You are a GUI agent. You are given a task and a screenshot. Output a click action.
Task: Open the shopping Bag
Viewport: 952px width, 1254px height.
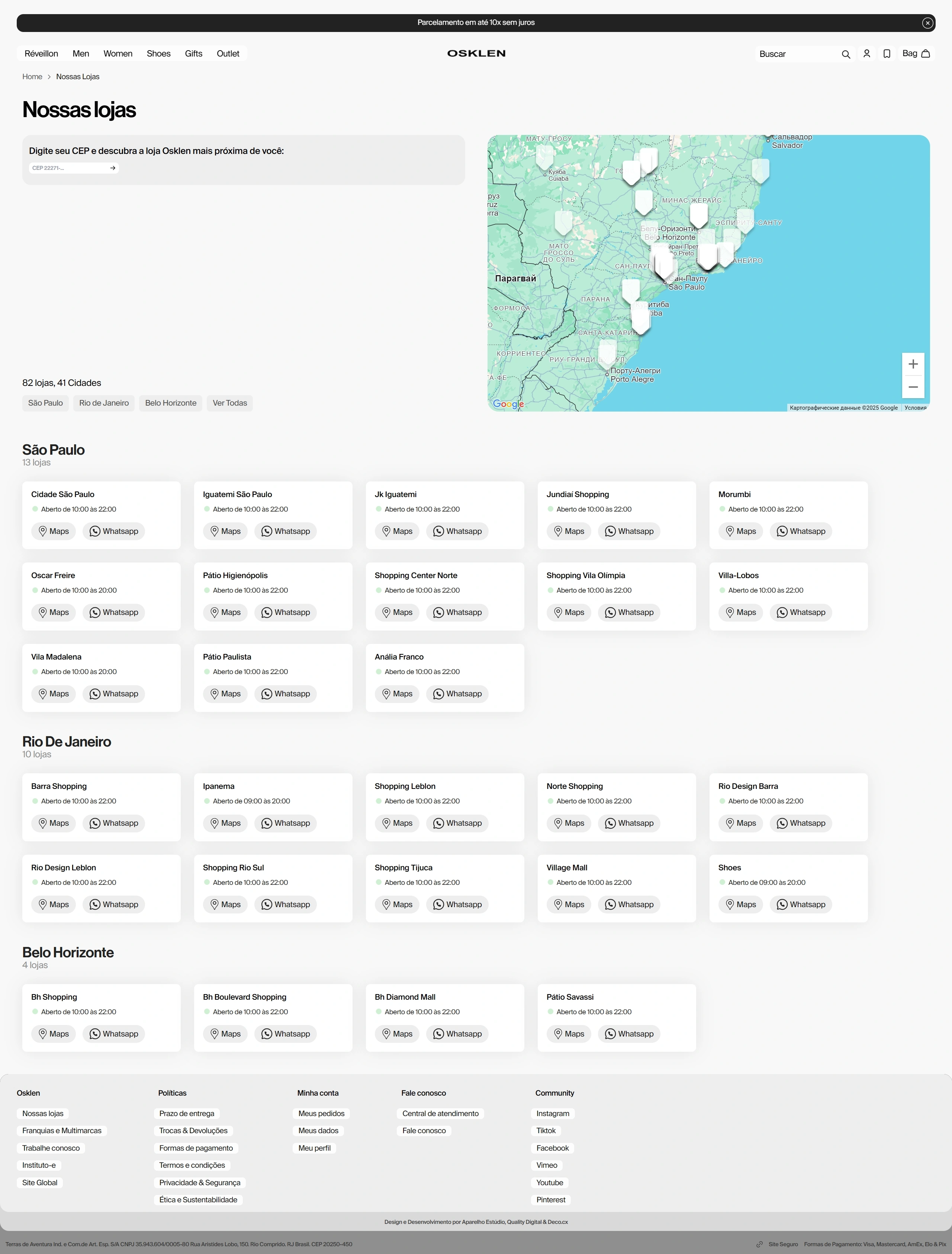point(916,54)
